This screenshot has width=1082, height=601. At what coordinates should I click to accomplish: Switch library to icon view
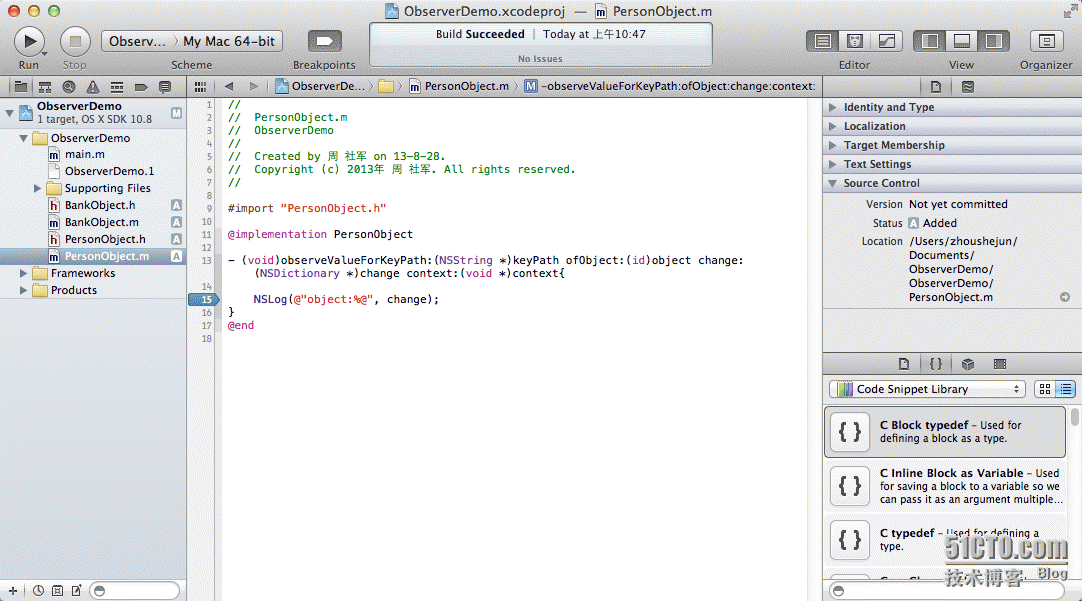(x=1045, y=389)
